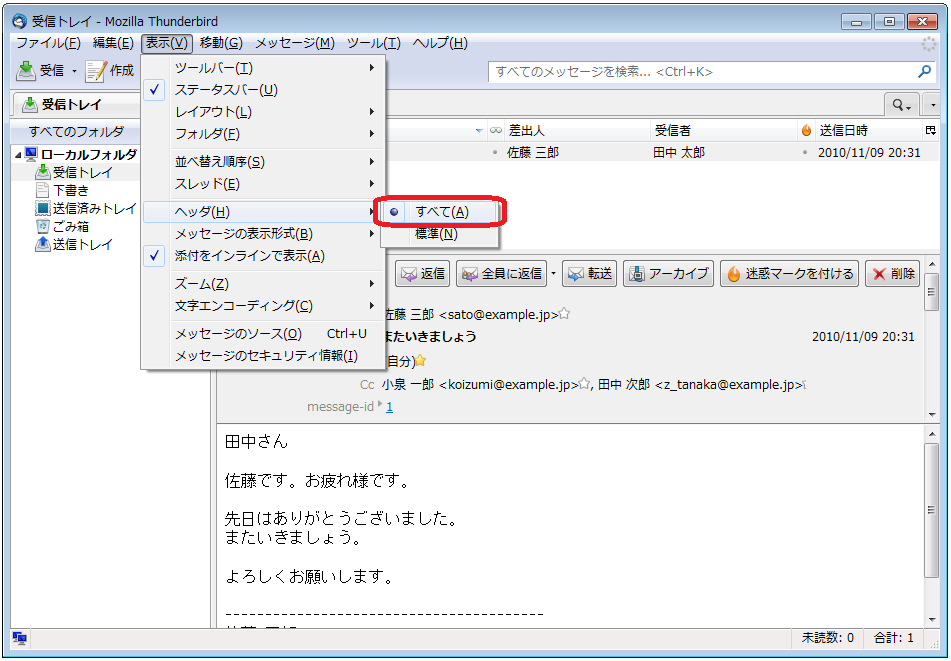Sort by 送信日時 column header
This screenshot has width=951, height=661.
869,130
